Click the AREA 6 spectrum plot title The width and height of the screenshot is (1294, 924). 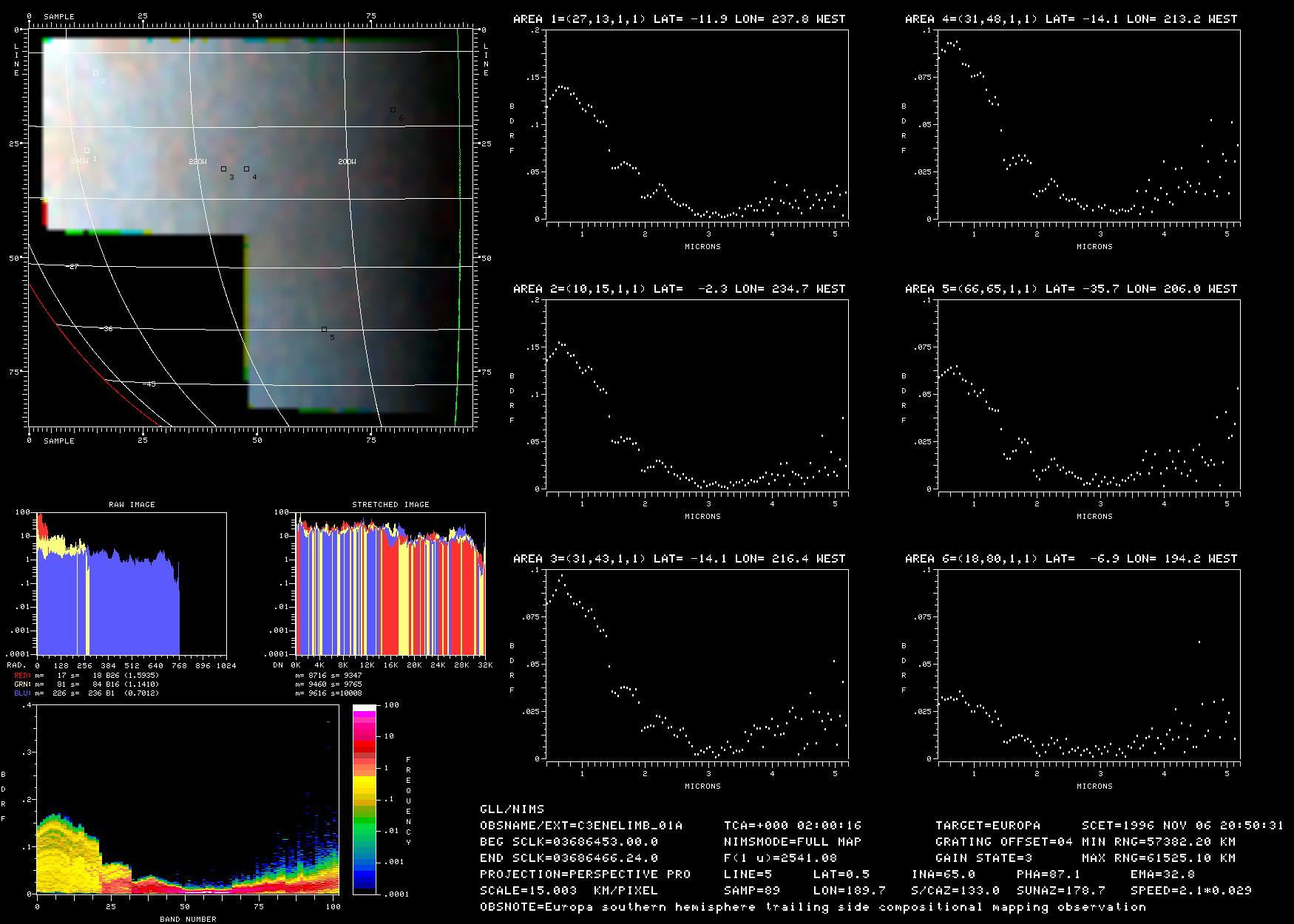point(1071,559)
